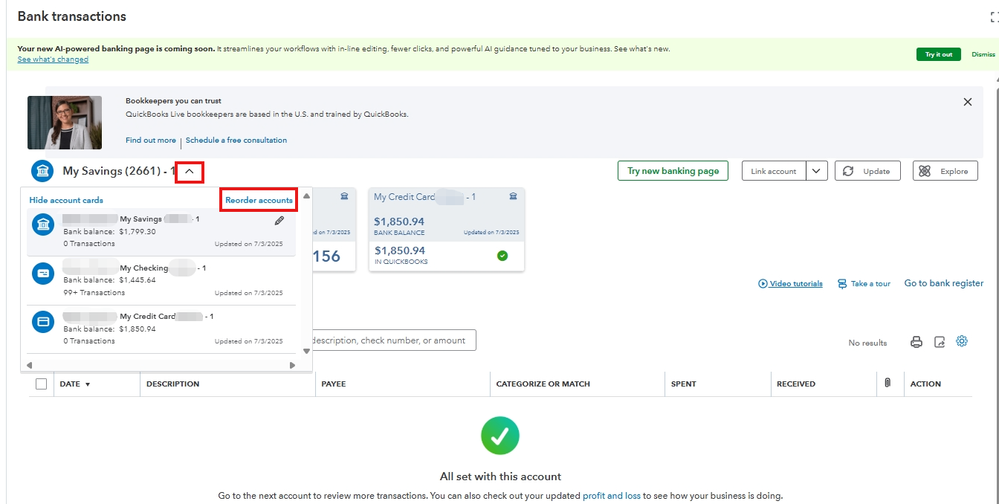
Task: Sort by the DATE column header
Action: click(75, 384)
